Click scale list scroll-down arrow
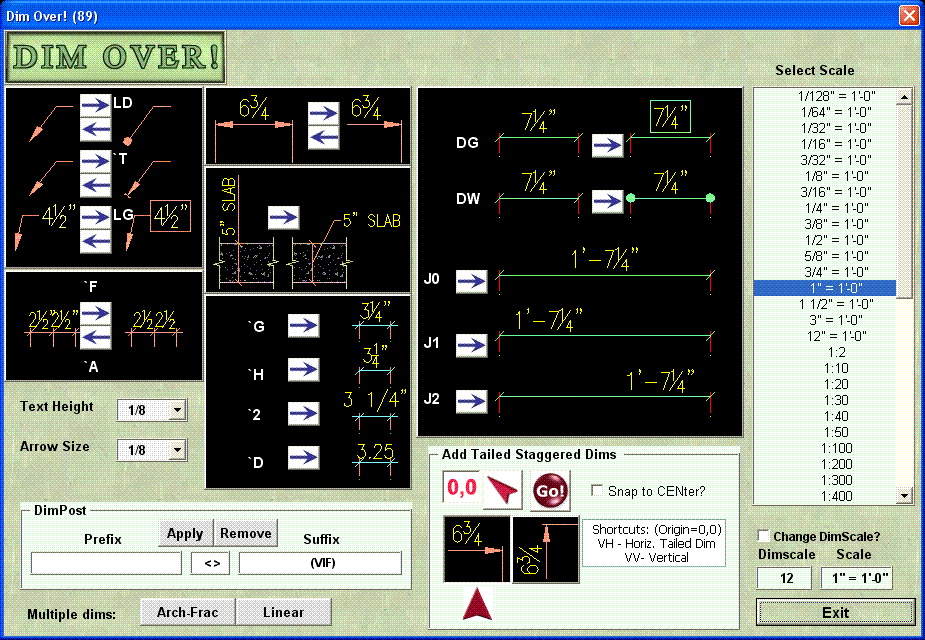 pos(904,496)
